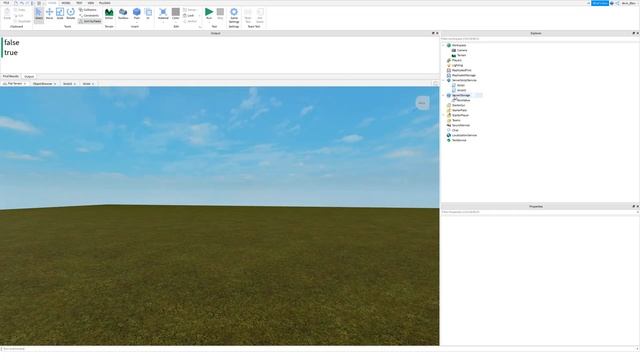Open the Toolbox panel

(x=123, y=14)
